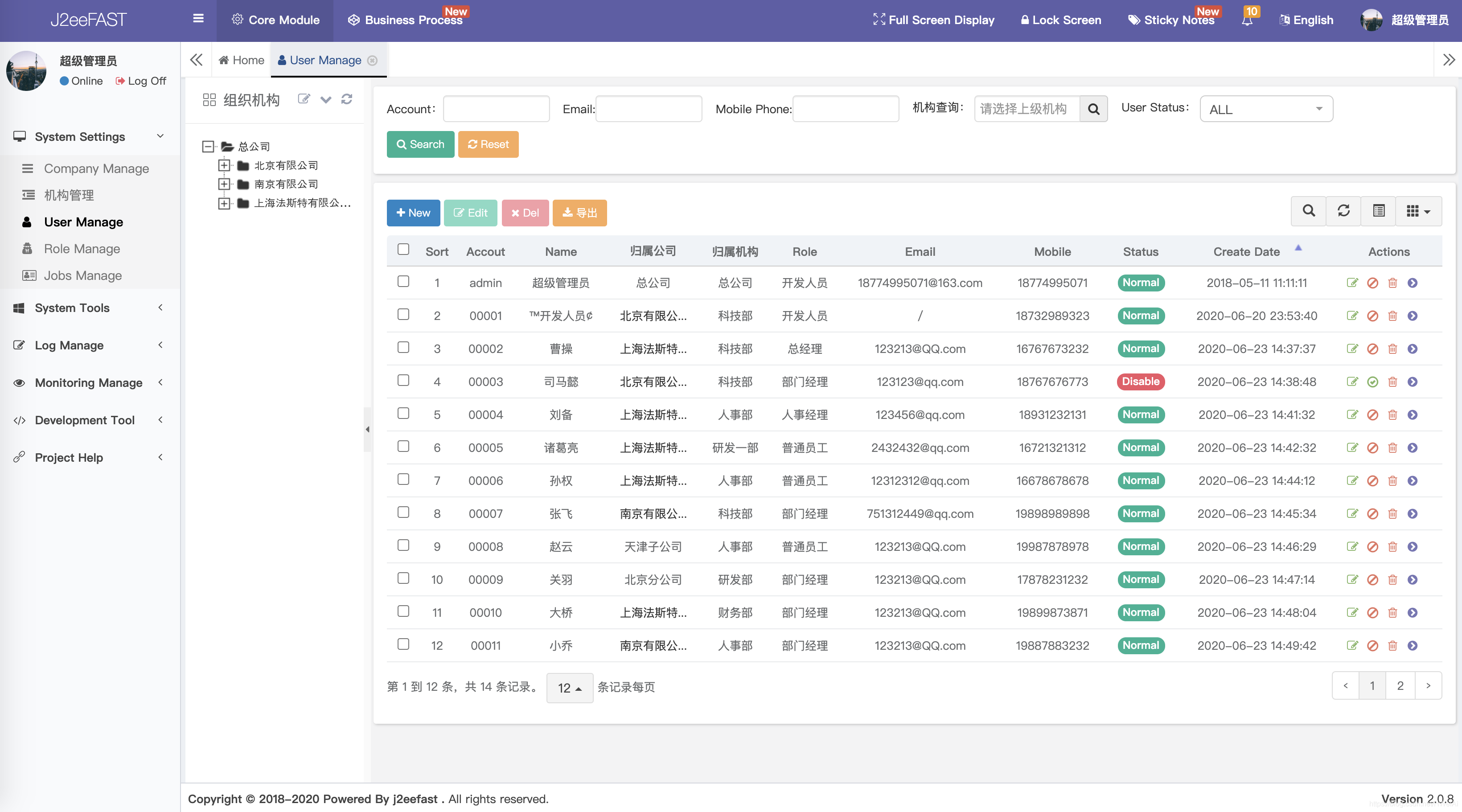Focus the Account input field
1462x812 pixels.
tap(496, 109)
